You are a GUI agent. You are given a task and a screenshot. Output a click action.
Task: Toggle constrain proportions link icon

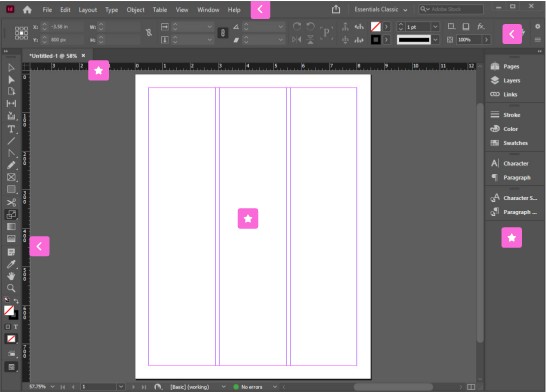149,33
